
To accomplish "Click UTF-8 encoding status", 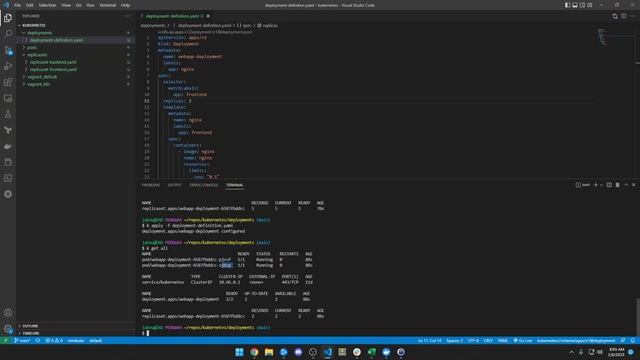I will point(473,340).
